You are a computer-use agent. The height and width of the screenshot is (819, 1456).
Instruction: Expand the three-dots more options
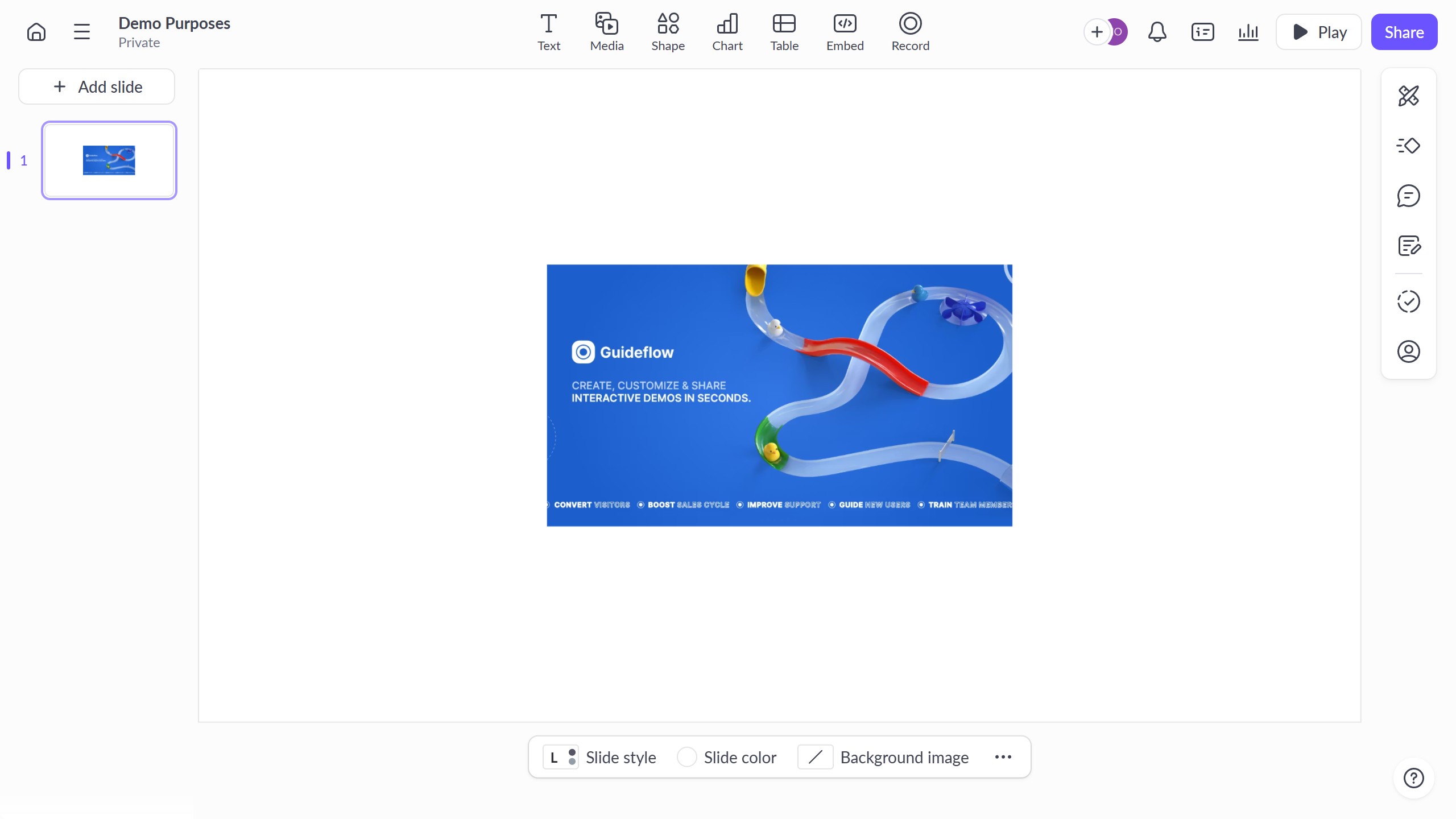click(1003, 757)
